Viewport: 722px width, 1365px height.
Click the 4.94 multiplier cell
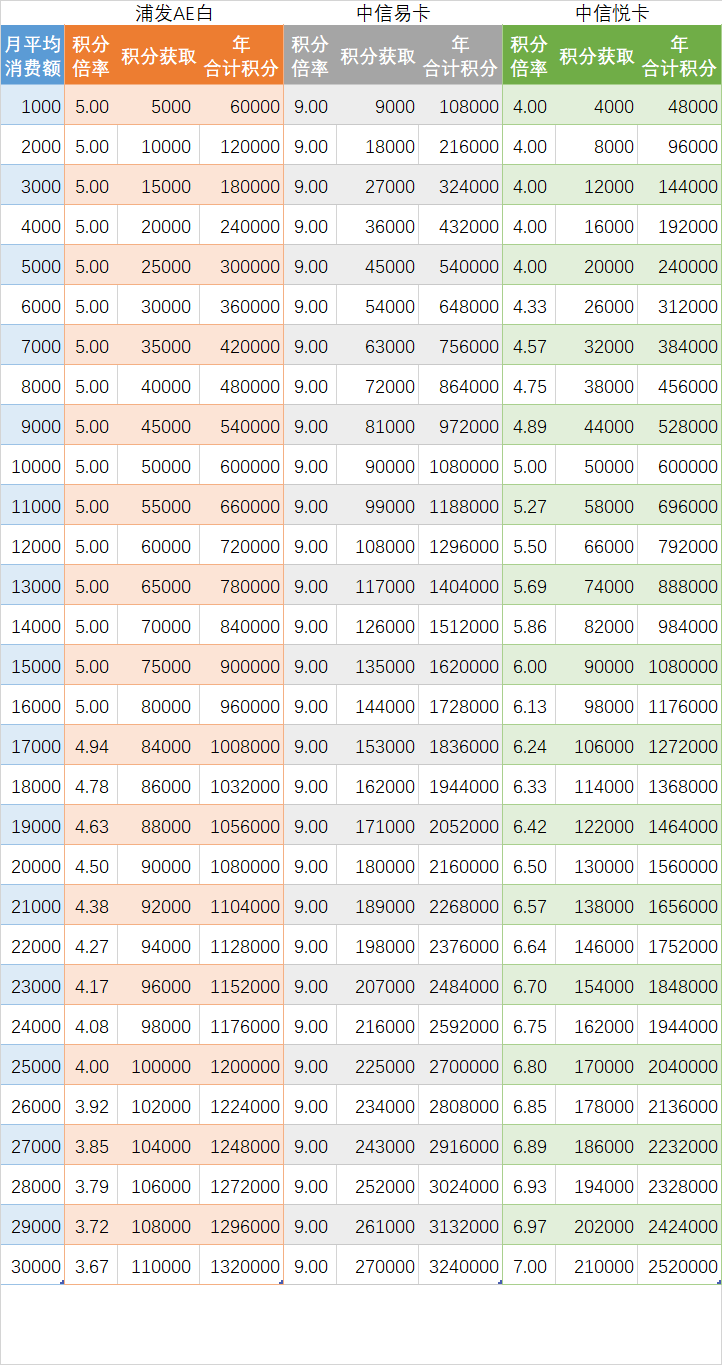pyautogui.click(x=92, y=746)
